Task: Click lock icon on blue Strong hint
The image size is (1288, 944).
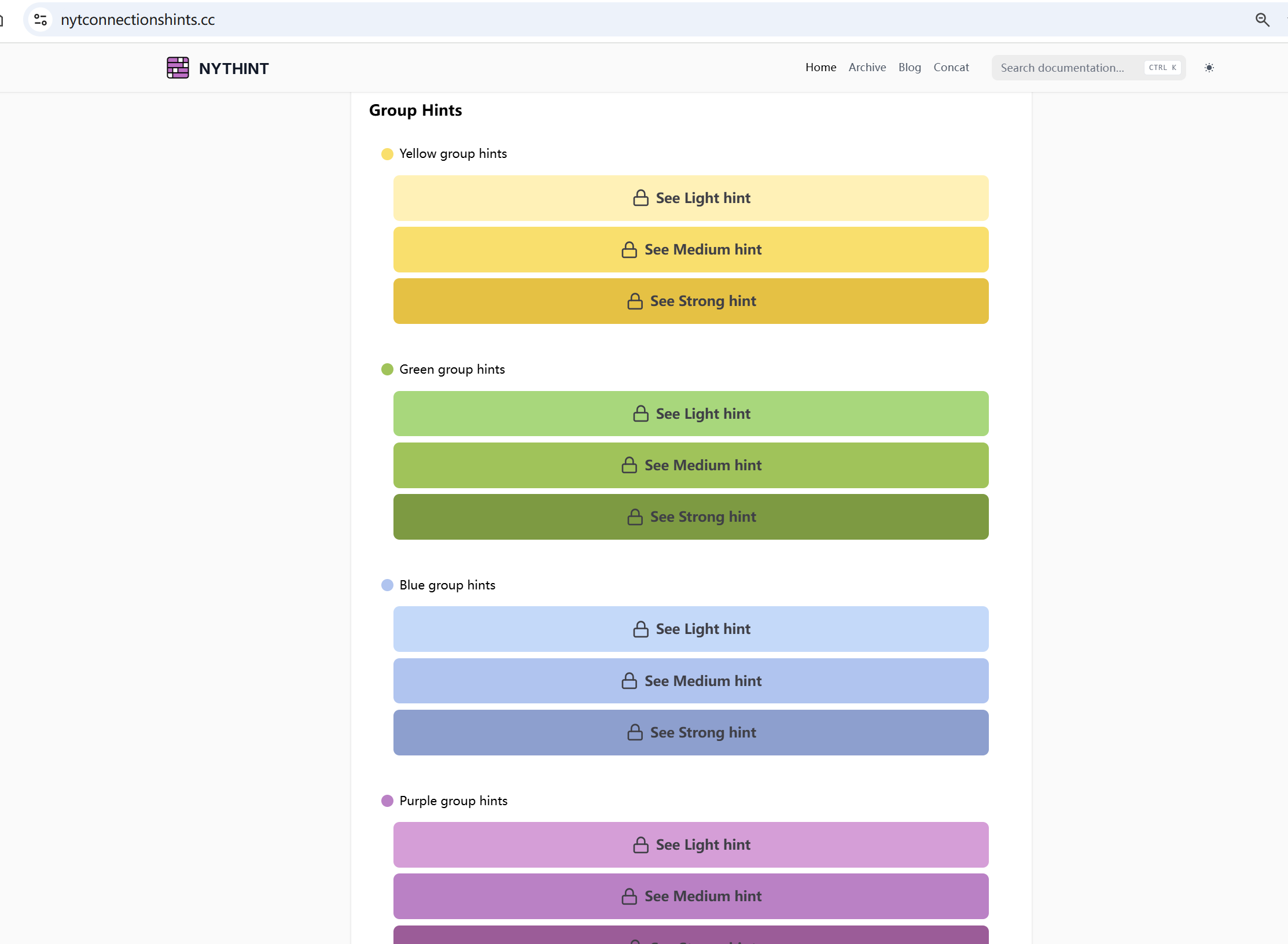Action: pyautogui.click(x=635, y=732)
